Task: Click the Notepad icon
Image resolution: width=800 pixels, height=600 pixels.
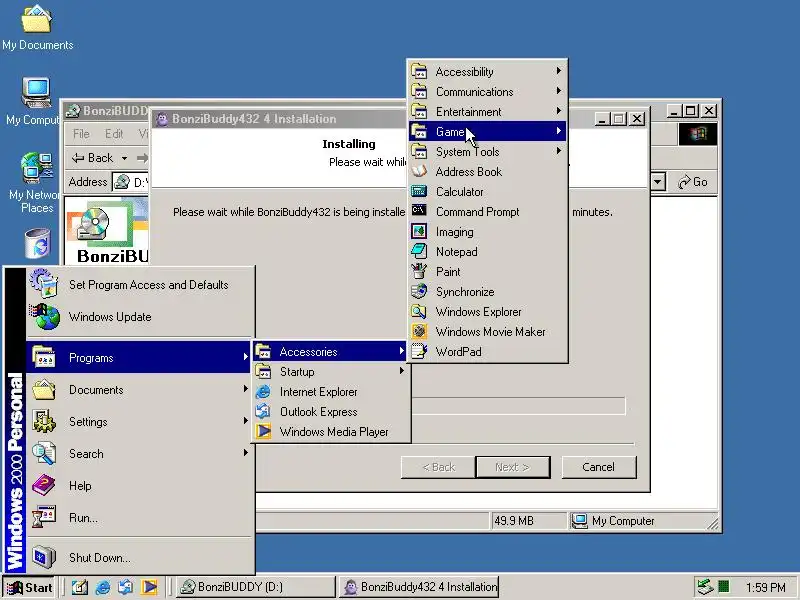Action: coord(419,252)
